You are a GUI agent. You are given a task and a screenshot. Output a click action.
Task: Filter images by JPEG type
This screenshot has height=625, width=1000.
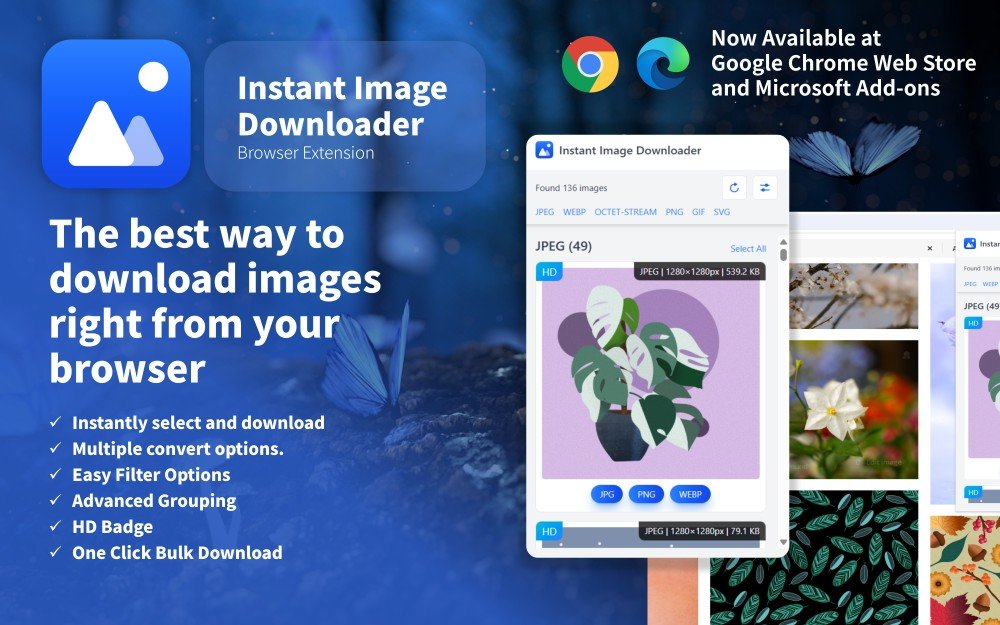coord(545,212)
